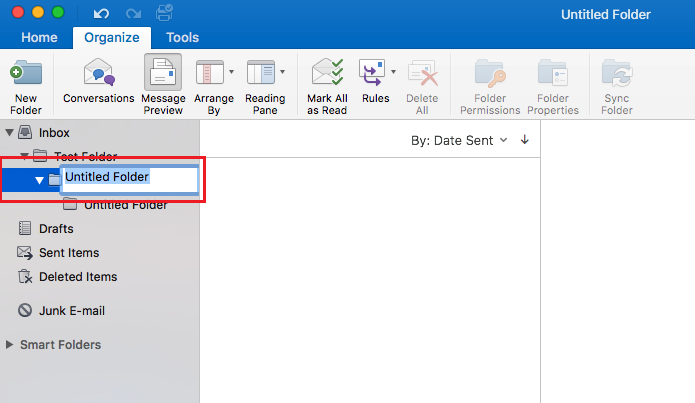Open the Tools tab
Screen dimensions: 695x403
click(x=182, y=38)
